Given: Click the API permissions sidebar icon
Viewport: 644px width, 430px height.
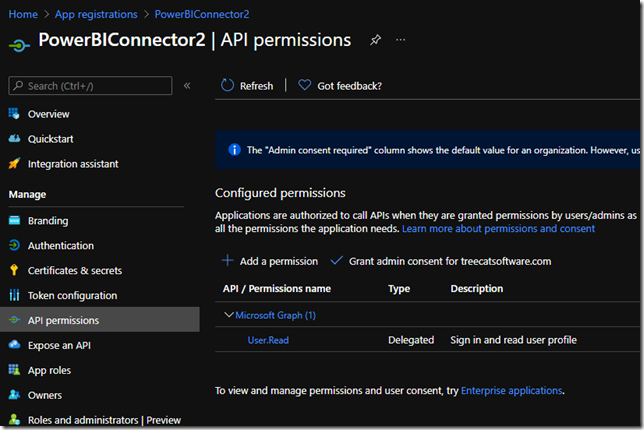Looking at the screenshot, I should (14, 320).
